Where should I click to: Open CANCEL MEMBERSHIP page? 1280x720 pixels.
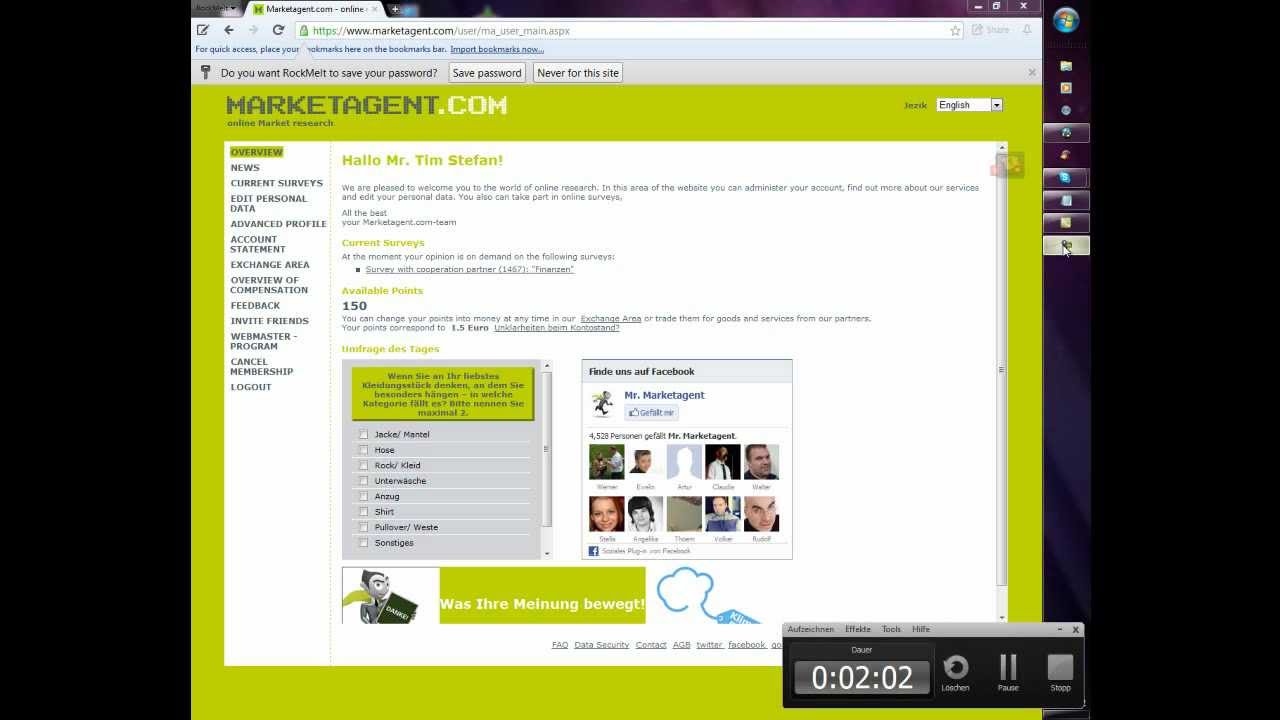click(262, 367)
